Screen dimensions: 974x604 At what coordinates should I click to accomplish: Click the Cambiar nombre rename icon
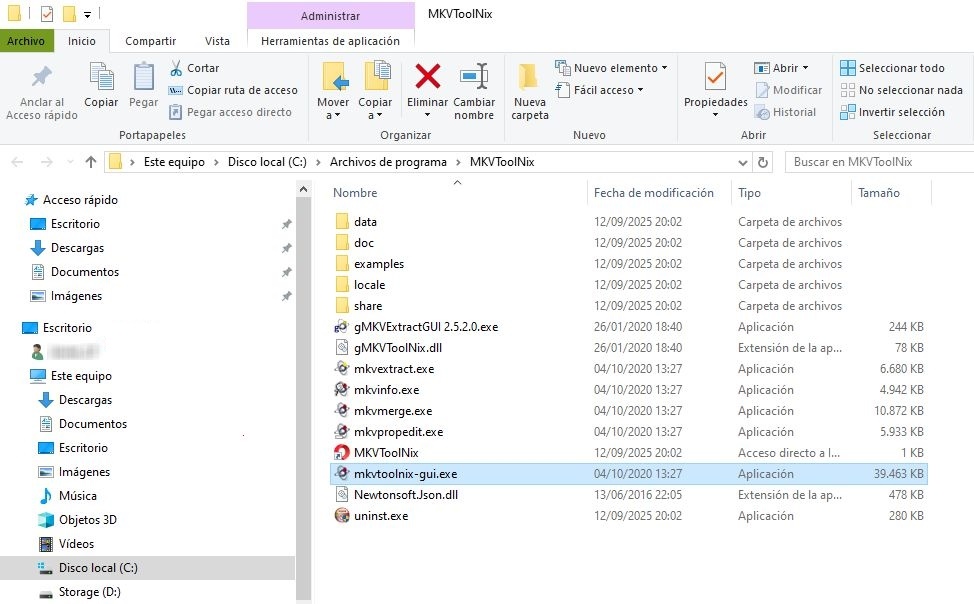[474, 77]
